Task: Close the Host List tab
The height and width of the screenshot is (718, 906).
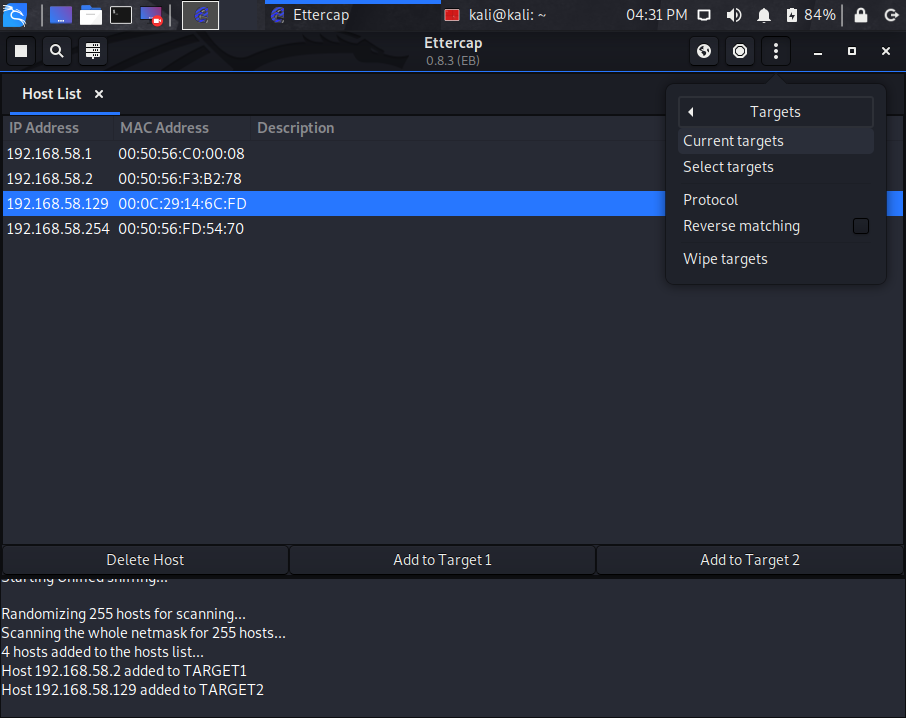Action: tap(99, 94)
